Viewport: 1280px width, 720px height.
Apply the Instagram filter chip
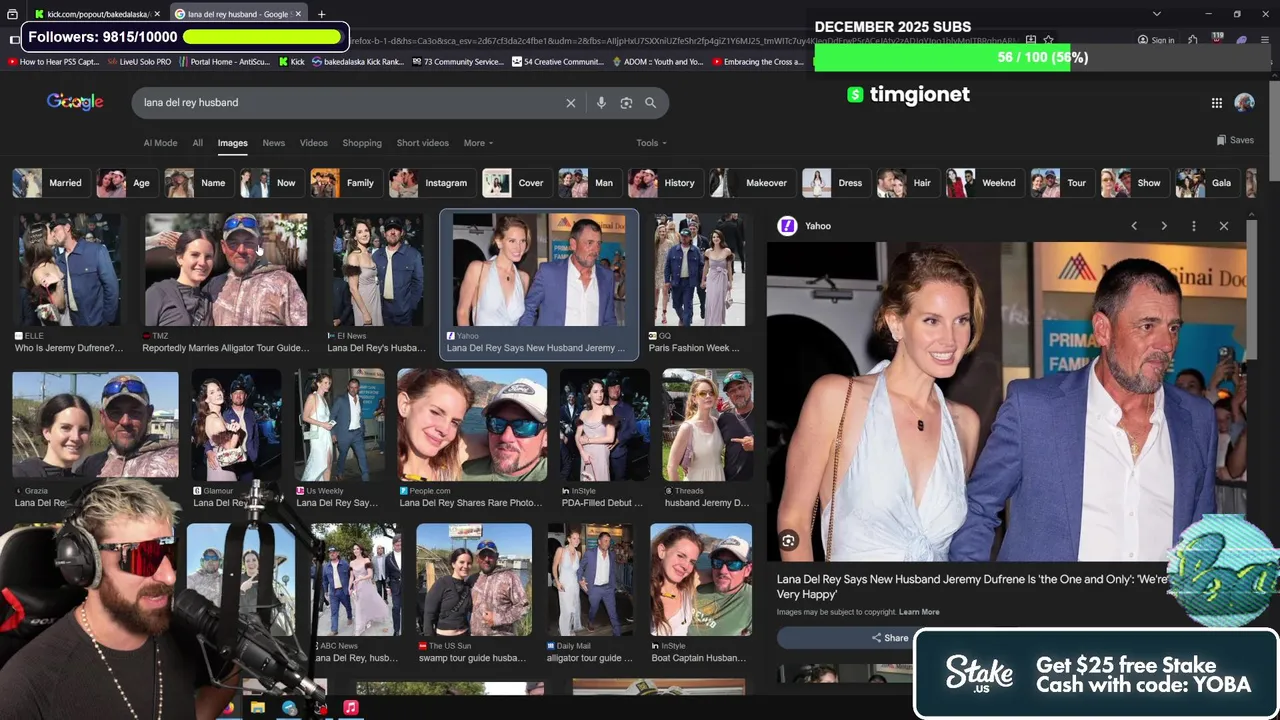pos(431,183)
